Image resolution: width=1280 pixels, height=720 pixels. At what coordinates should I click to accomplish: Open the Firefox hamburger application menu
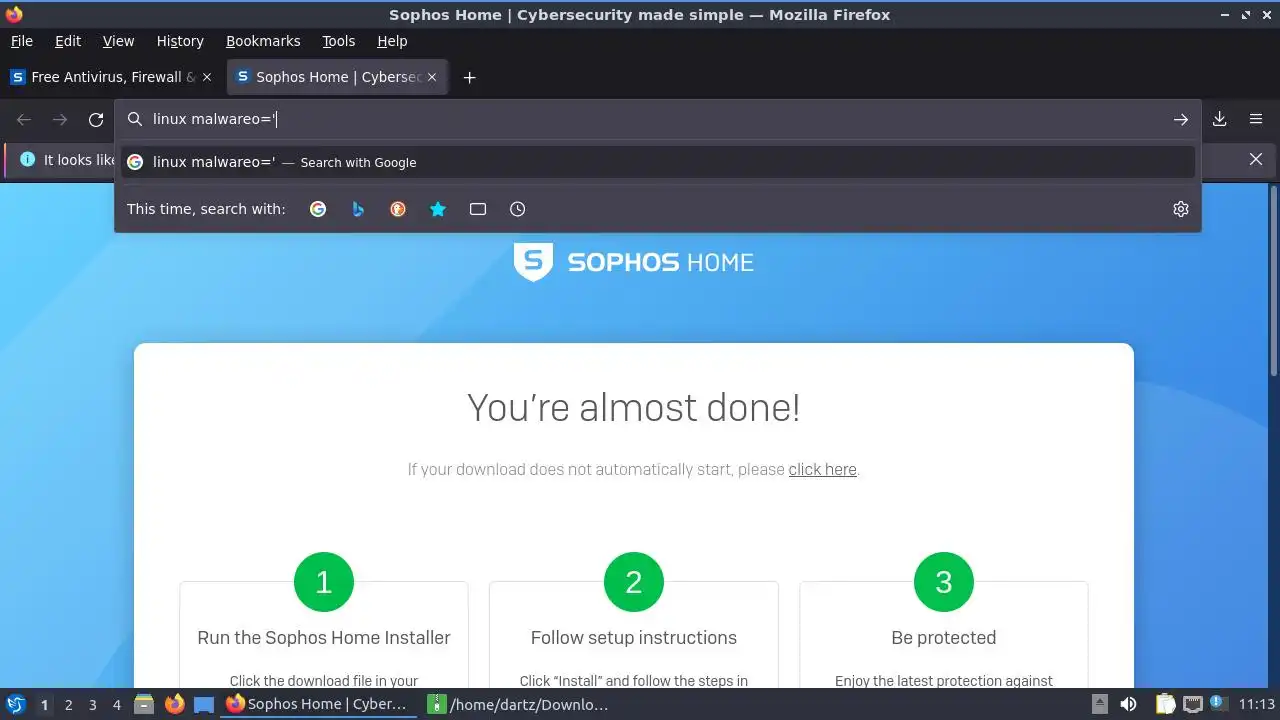point(1256,119)
